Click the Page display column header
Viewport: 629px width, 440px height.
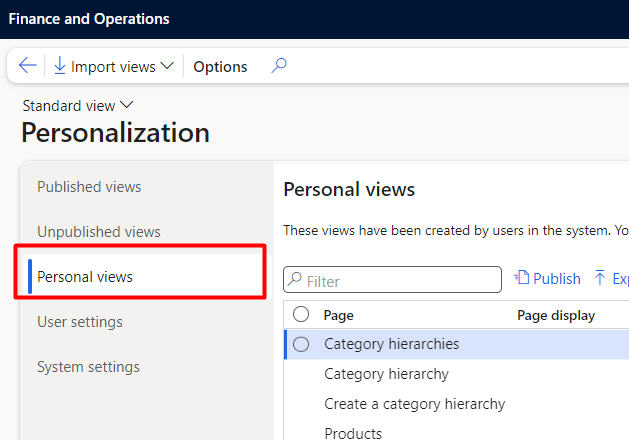[x=556, y=316]
